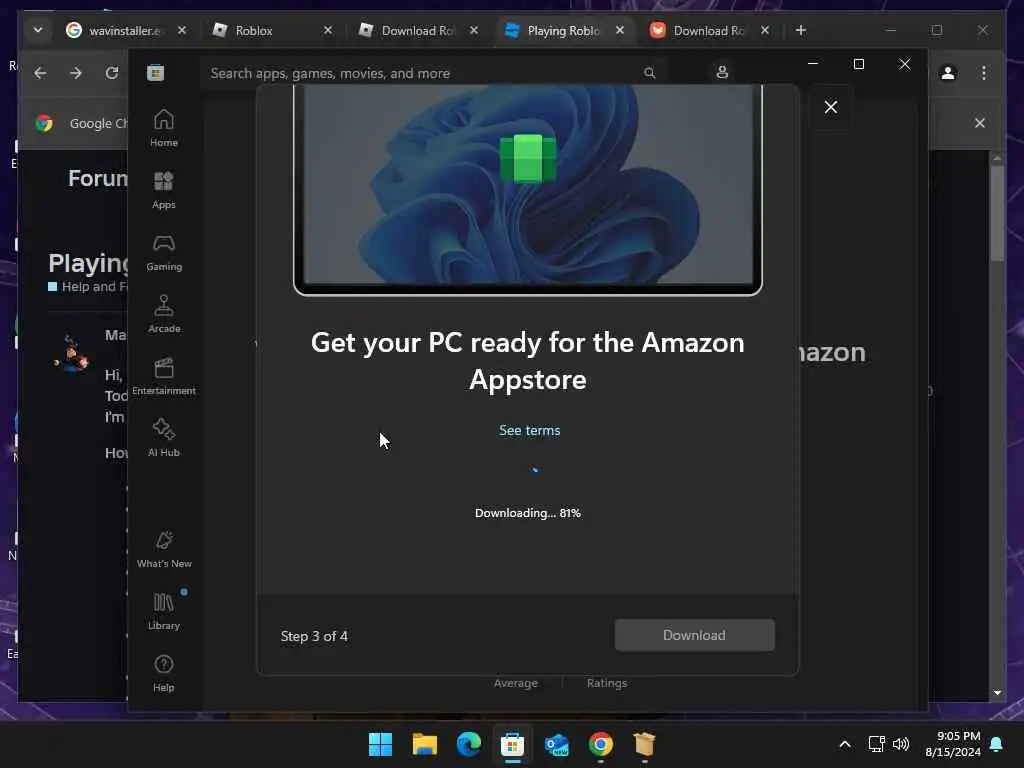
Task: Open the Store user account icon
Action: (722, 72)
